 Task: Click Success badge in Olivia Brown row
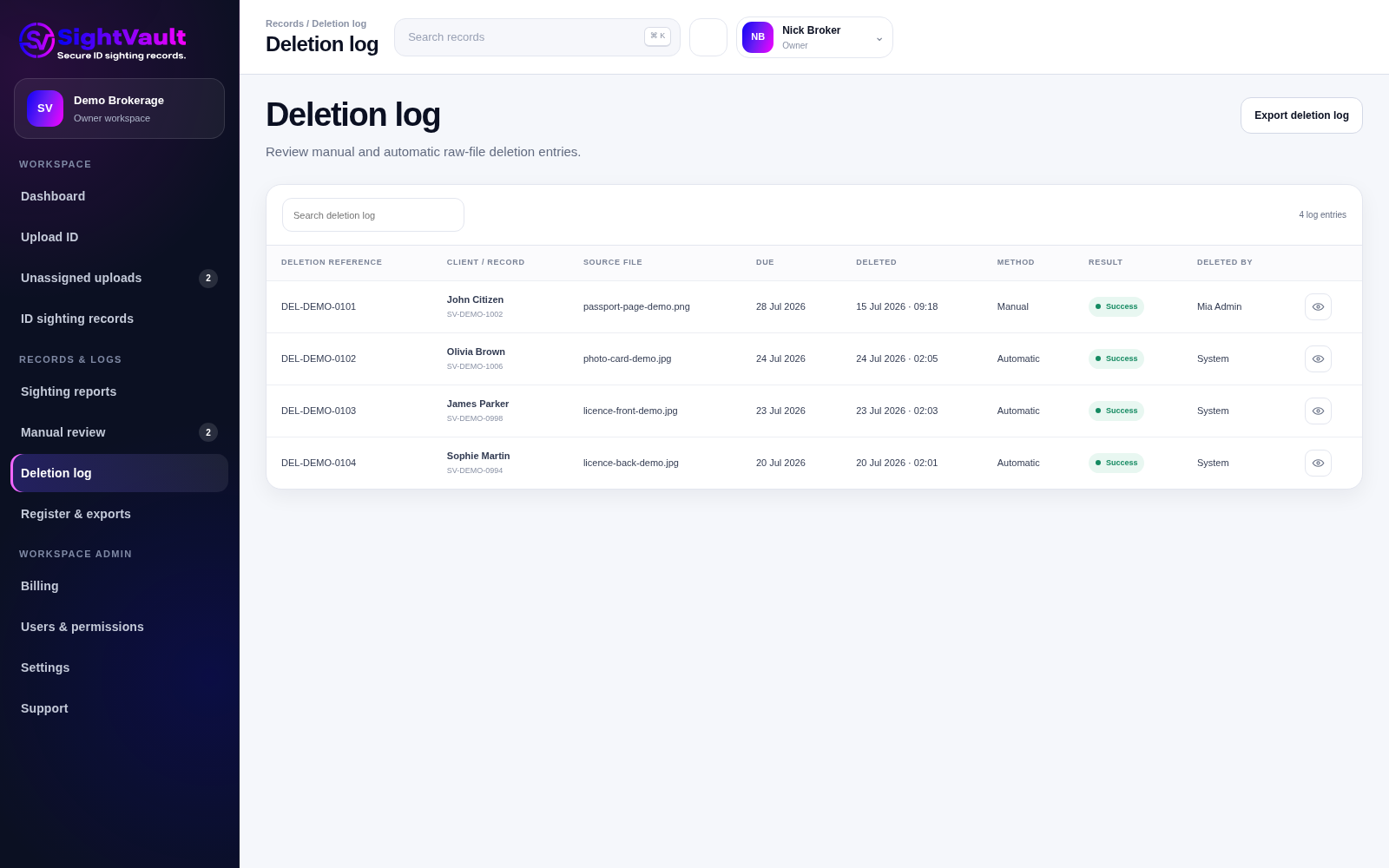[1116, 358]
